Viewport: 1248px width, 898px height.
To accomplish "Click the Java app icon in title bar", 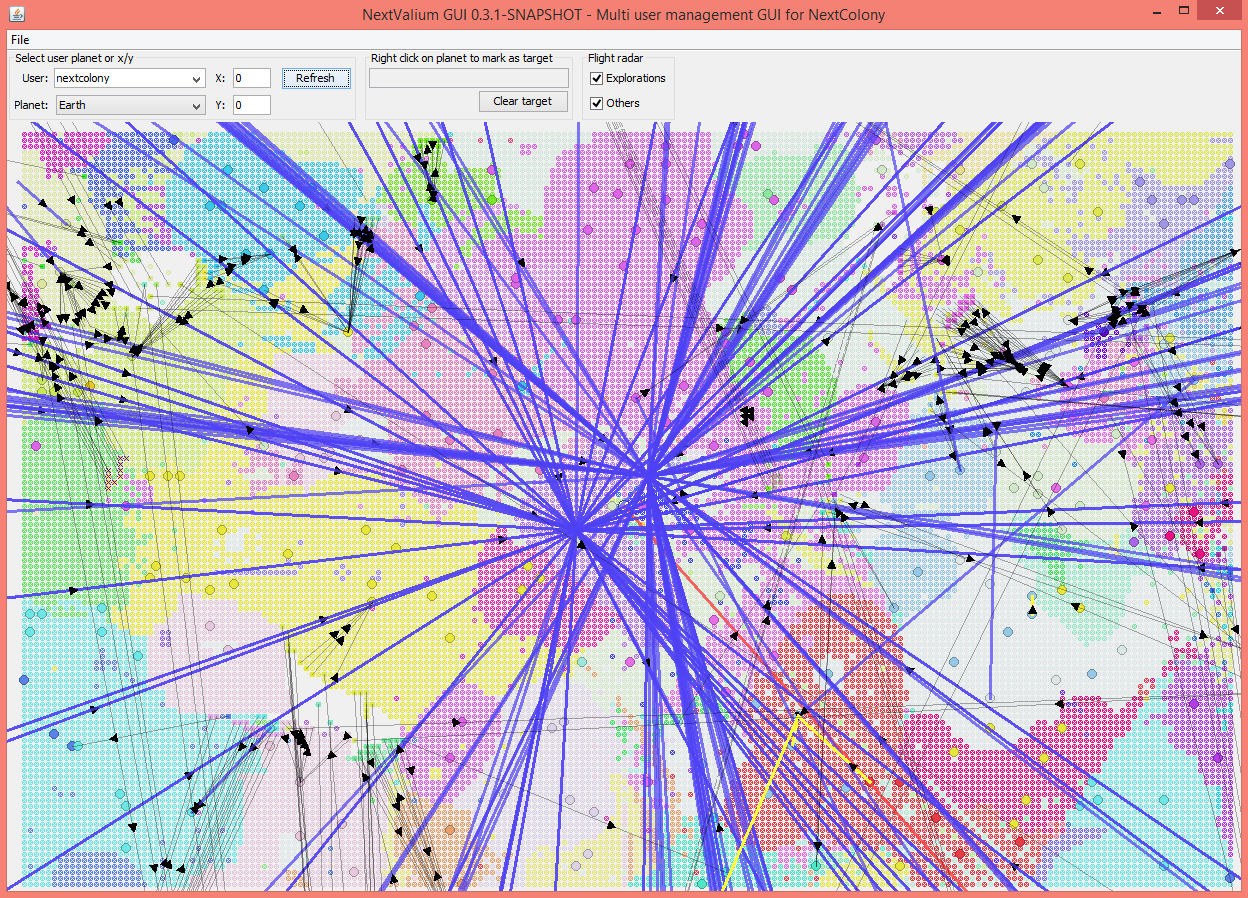I will [x=19, y=14].
